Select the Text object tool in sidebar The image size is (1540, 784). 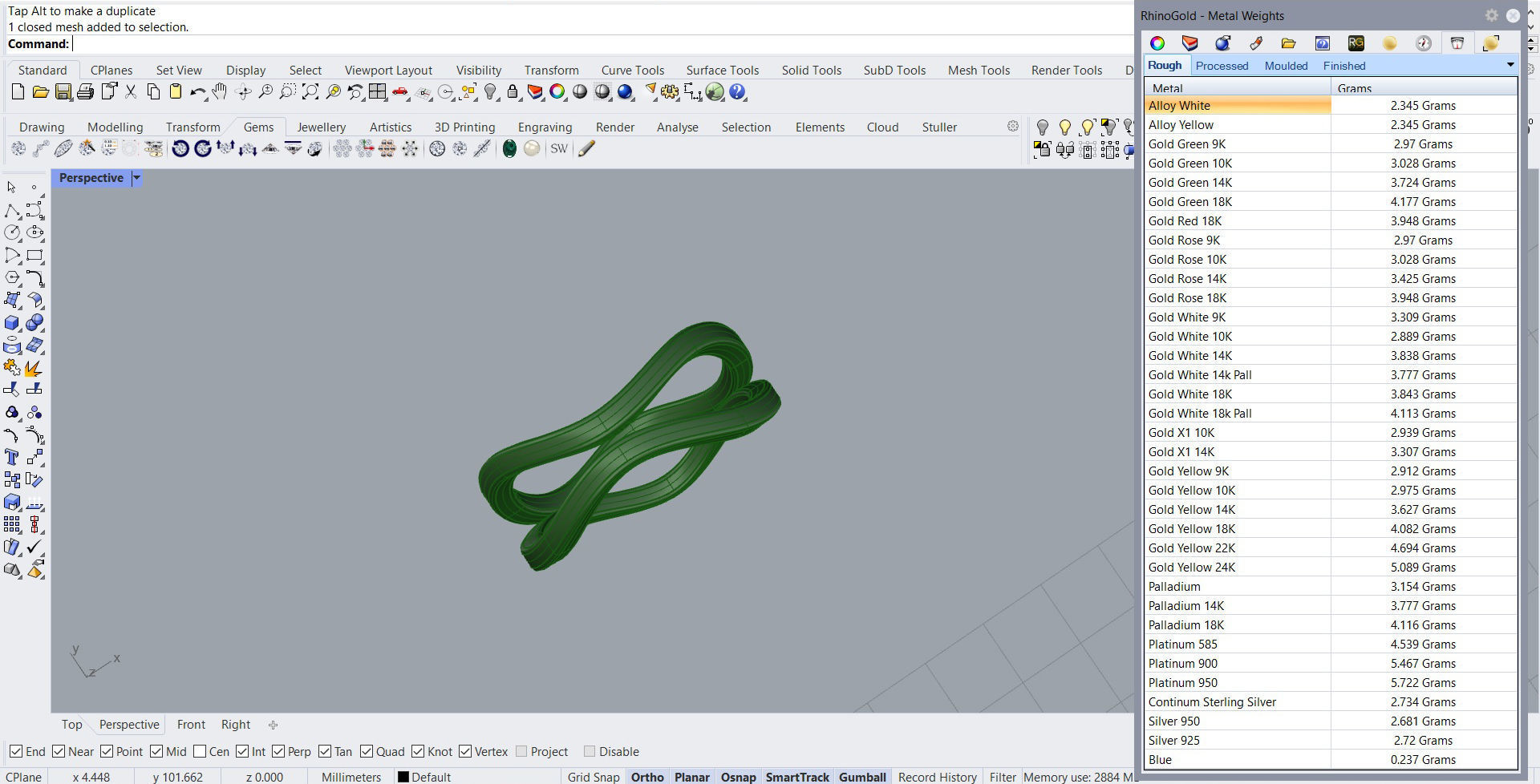tap(12, 457)
